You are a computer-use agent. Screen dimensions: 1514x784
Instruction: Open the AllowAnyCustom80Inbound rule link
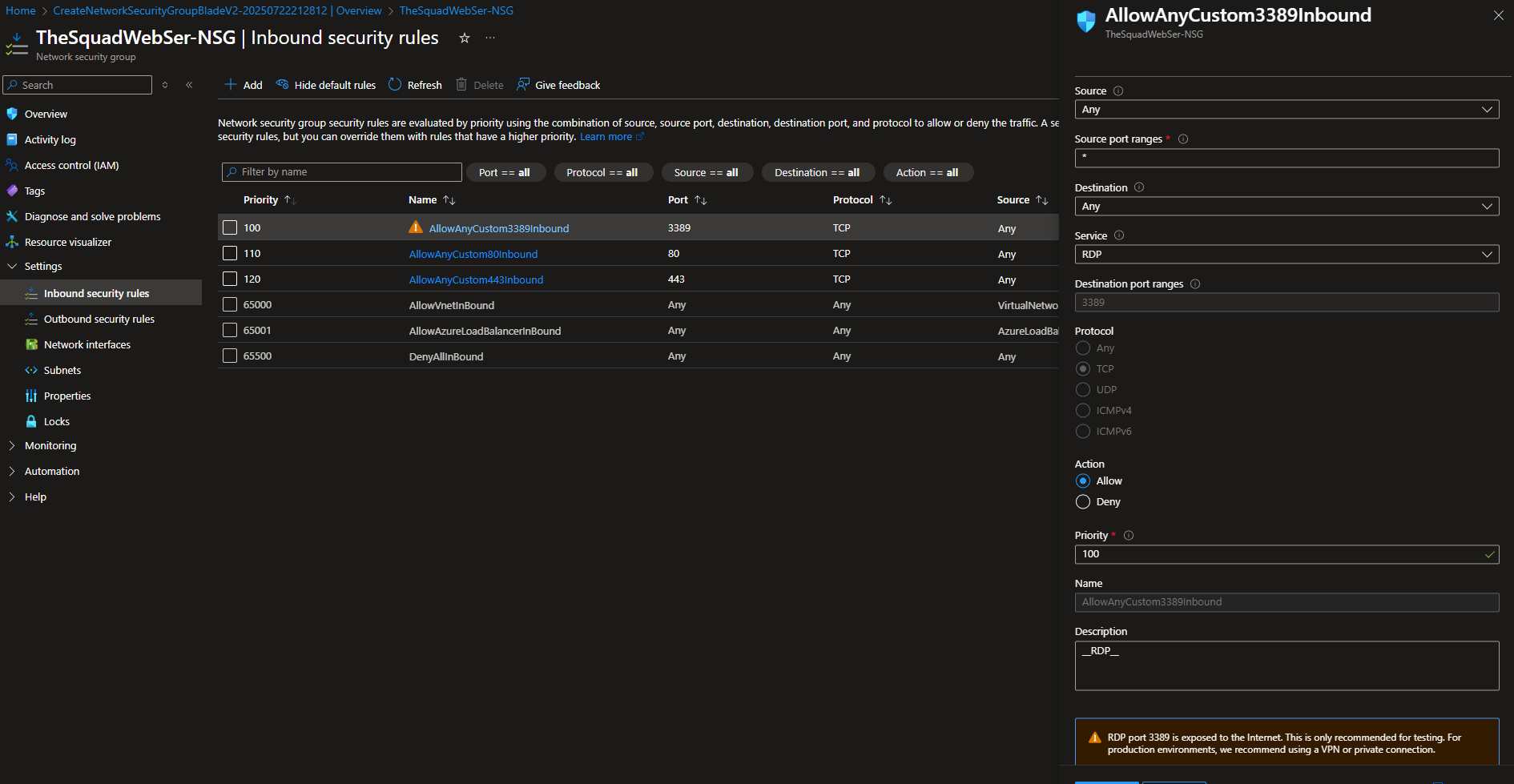coord(473,254)
